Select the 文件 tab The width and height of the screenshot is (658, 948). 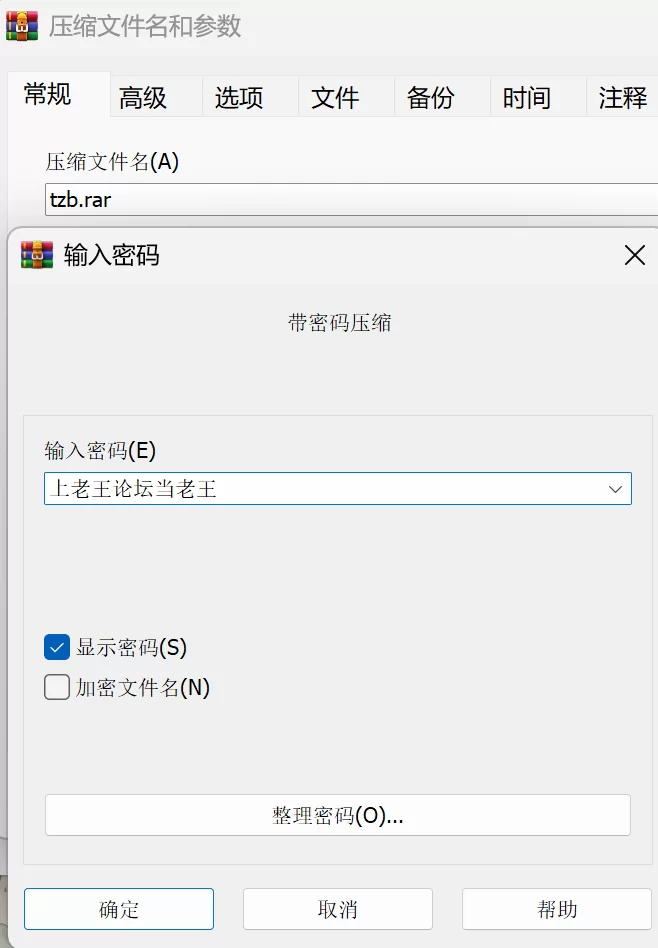(335, 97)
